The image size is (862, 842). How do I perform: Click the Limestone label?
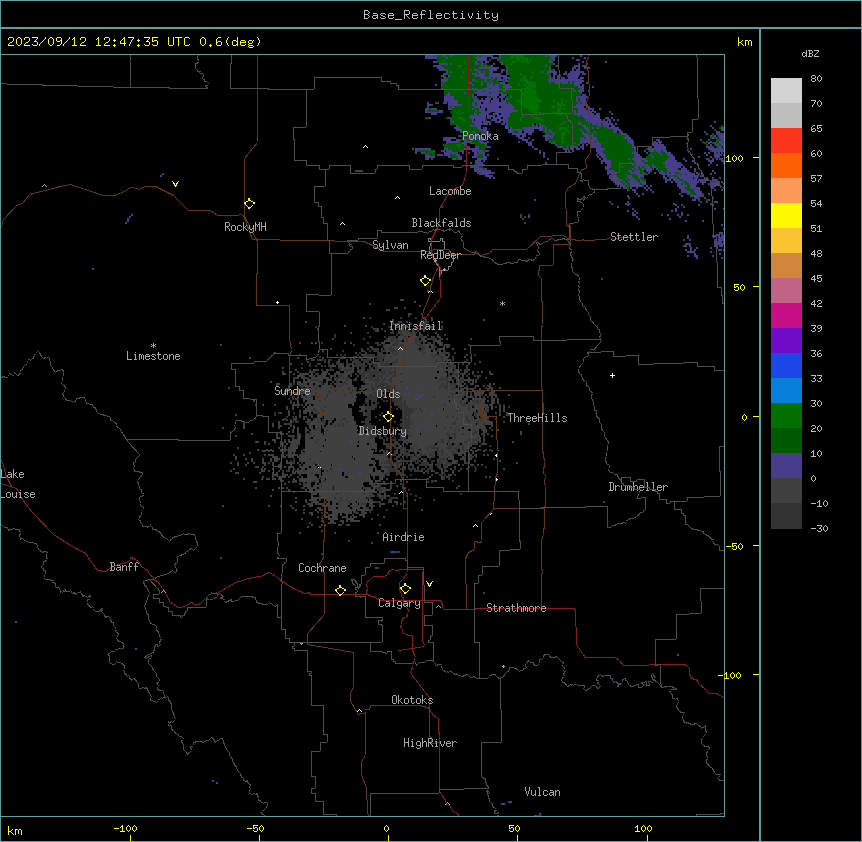coord(153,356)
